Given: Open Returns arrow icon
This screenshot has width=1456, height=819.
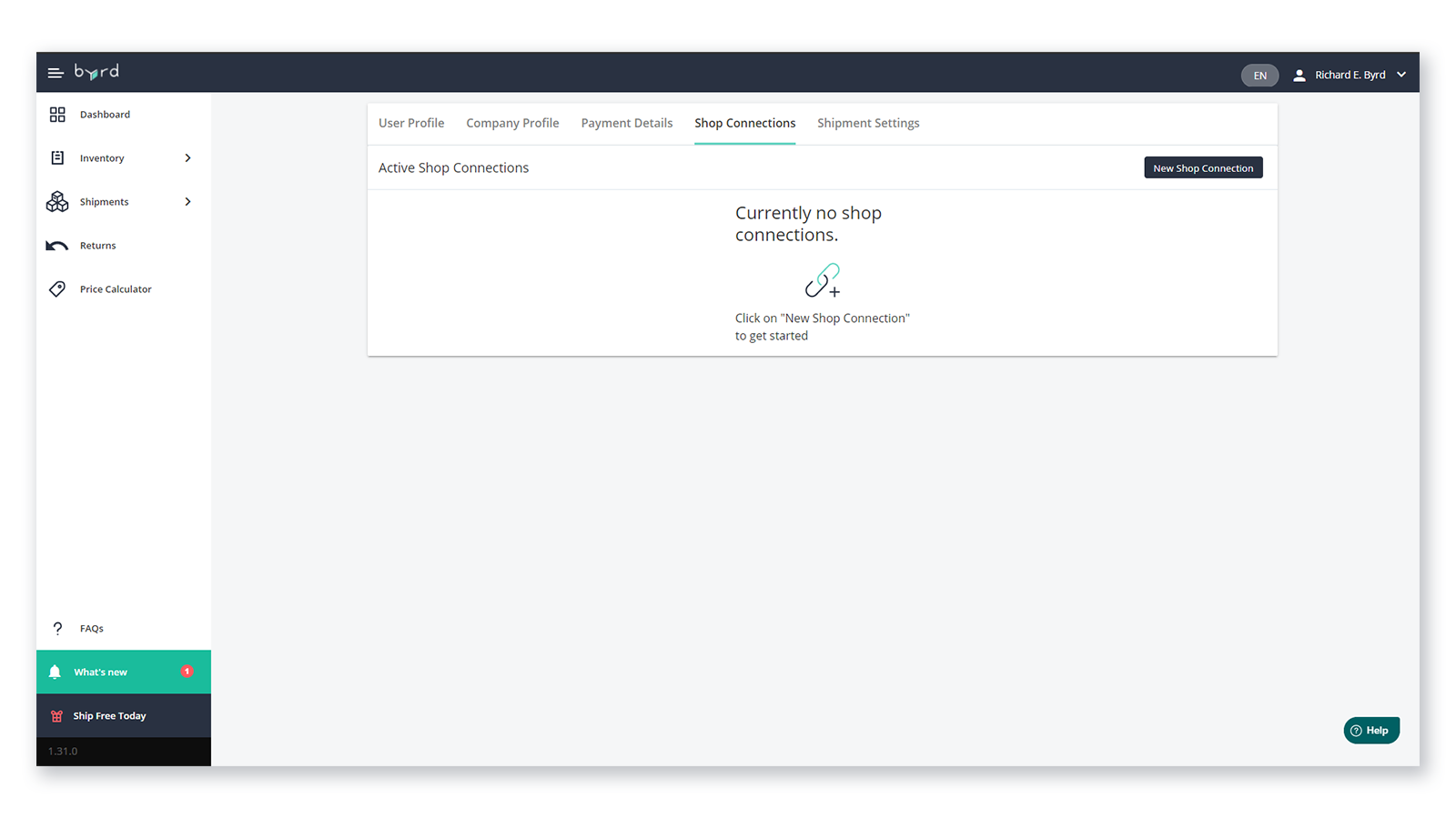Looking at the screenshot, I should (56, 246).
